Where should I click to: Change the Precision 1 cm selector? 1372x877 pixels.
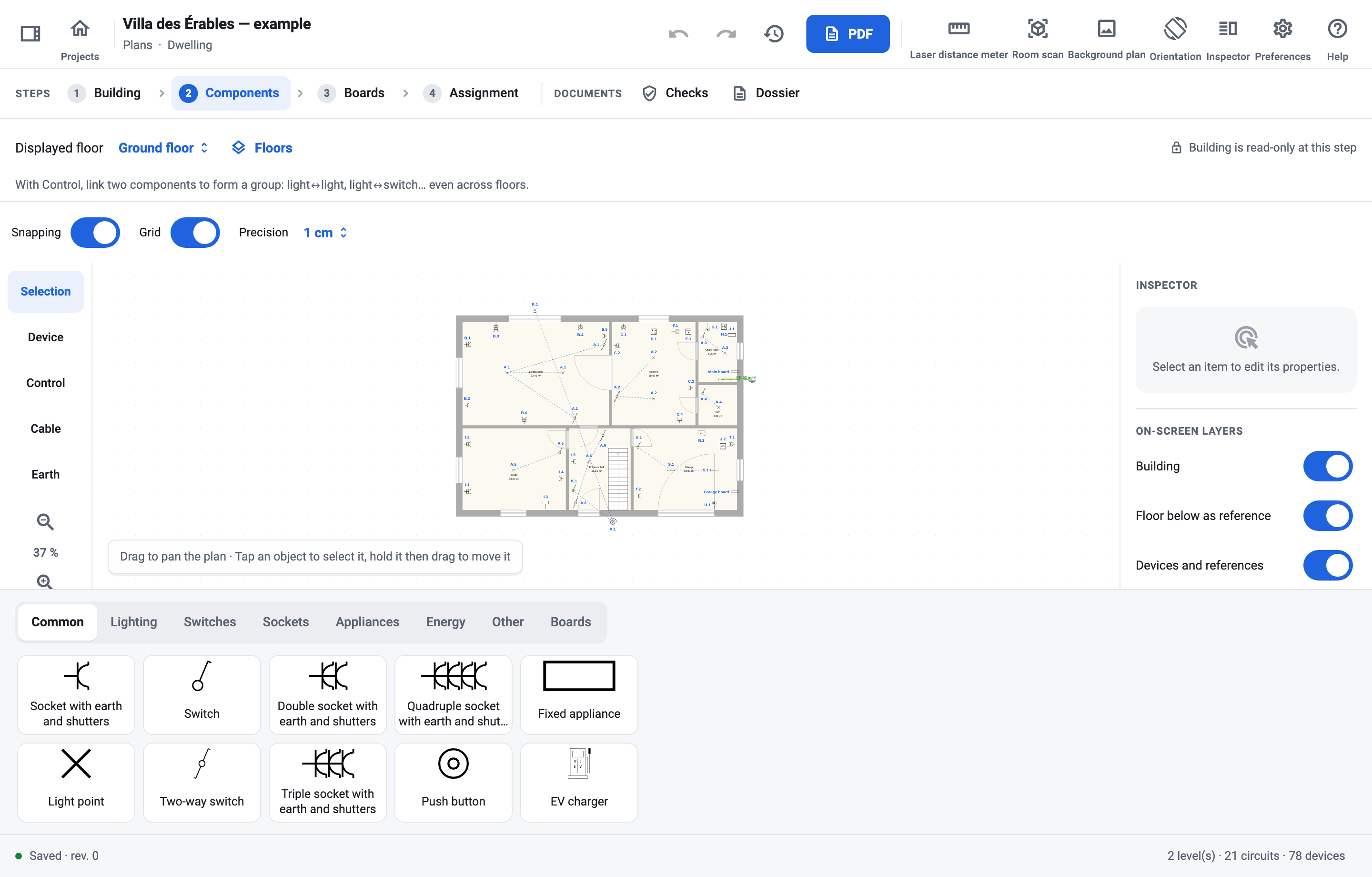click(325, 233)
